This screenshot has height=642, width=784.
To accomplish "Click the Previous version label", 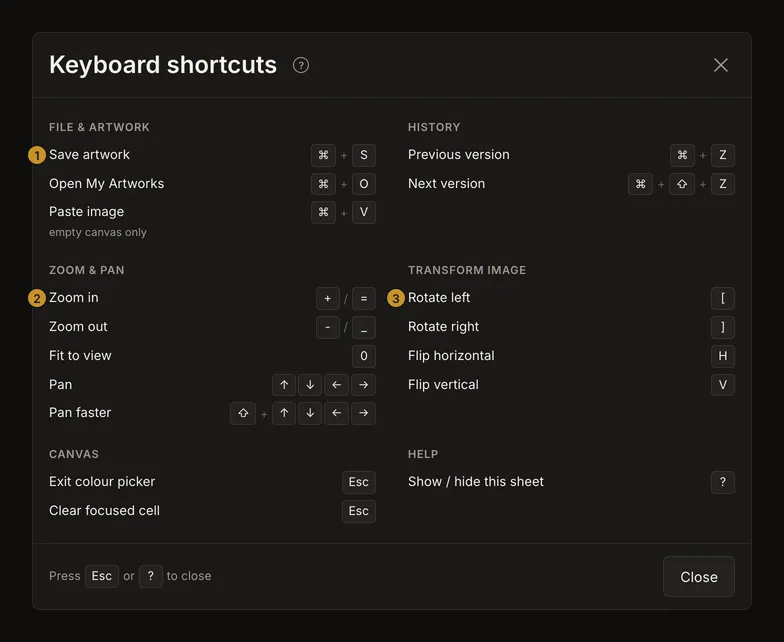I will 458,154.
